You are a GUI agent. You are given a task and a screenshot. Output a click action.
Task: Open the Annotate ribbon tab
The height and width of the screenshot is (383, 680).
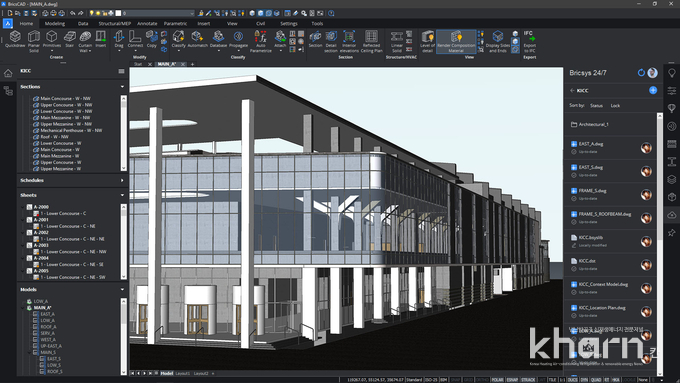pyautogui.click(x=147, y=23)
